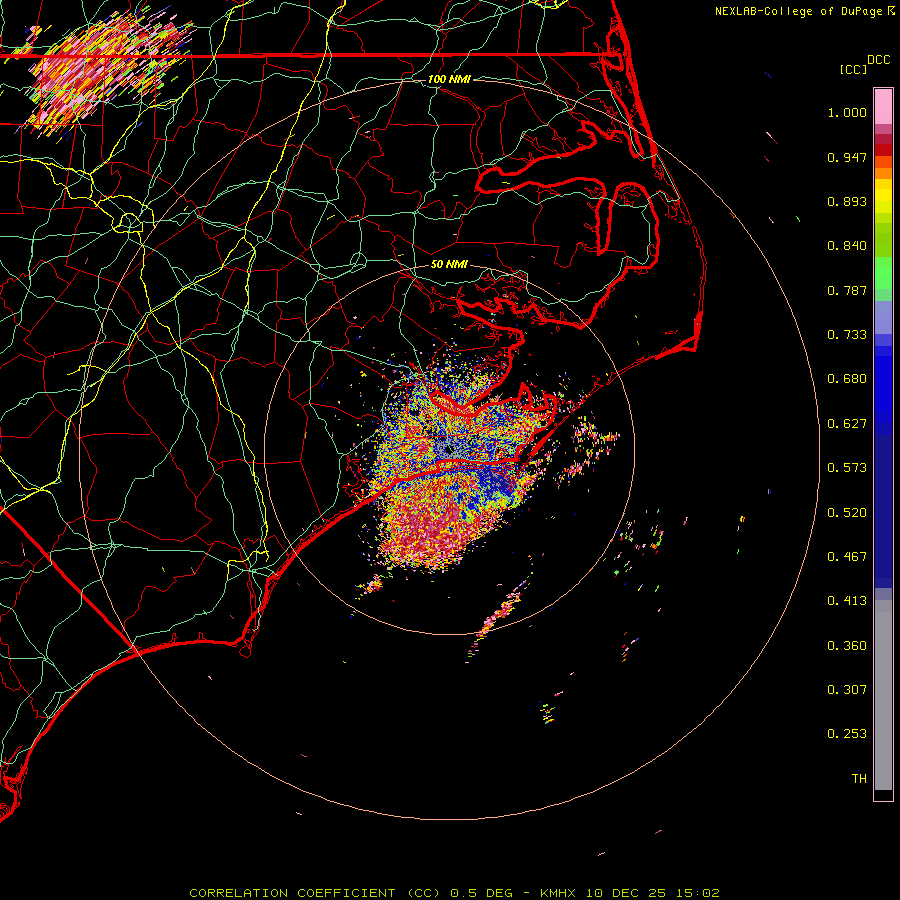This screenshot has width=900, height=900.
Task: Click the light pink top color bar segment
Action: 883,107
